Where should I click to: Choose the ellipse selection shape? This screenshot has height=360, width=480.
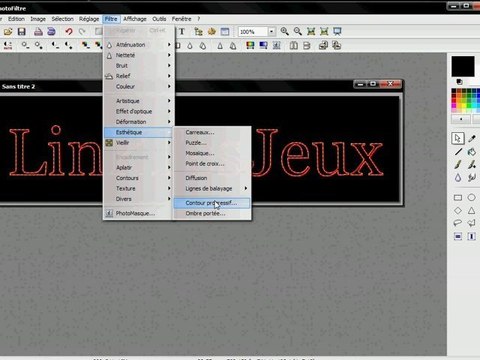(x=471, y=197)
